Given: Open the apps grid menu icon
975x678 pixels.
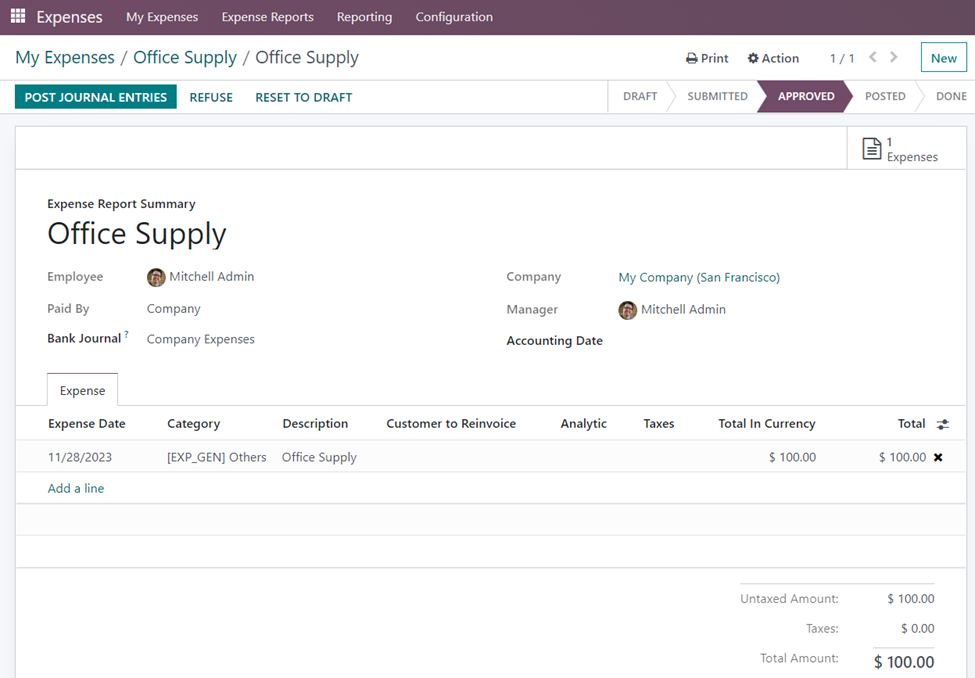Looking at the screenshot, I should [x=18, y=17].
